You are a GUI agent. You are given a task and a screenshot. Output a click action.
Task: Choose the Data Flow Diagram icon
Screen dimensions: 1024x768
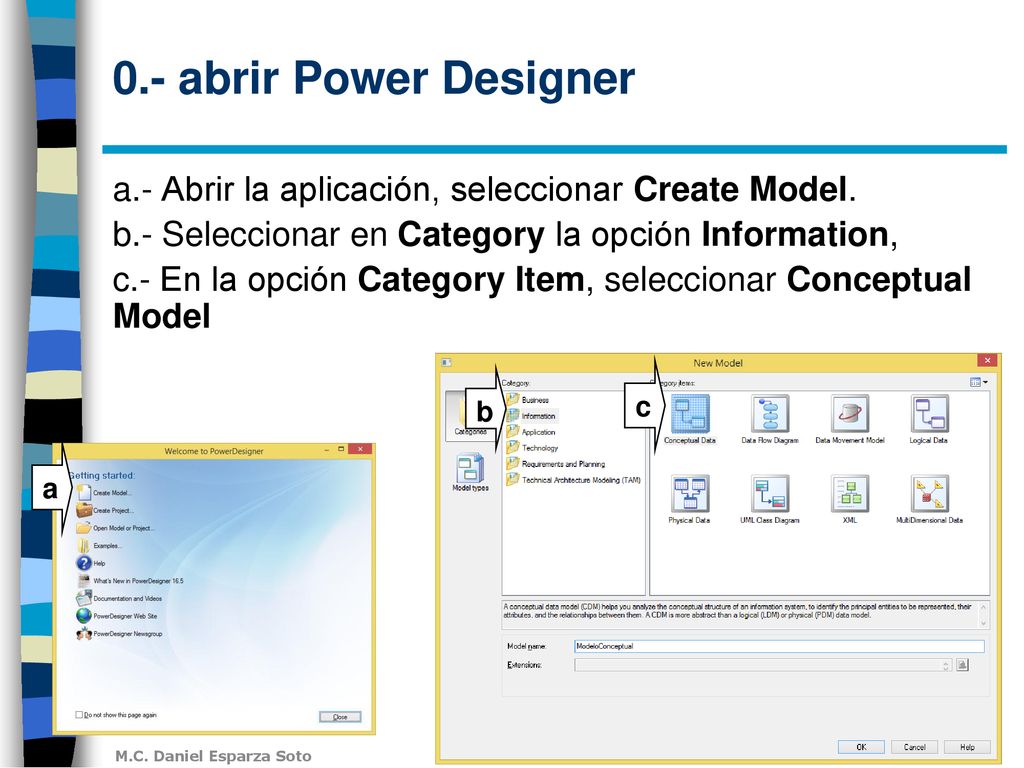pos(770,413)
